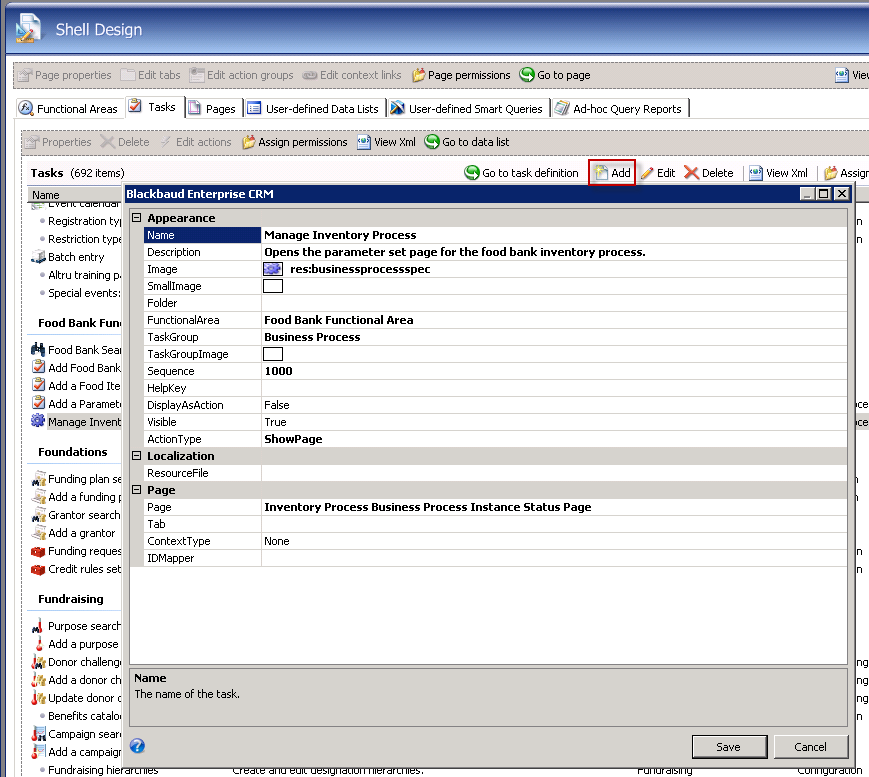The width and height of the screenshot is (869, 777).
Task: Click the ResourceFile value field
Action: tap(554, 473)
